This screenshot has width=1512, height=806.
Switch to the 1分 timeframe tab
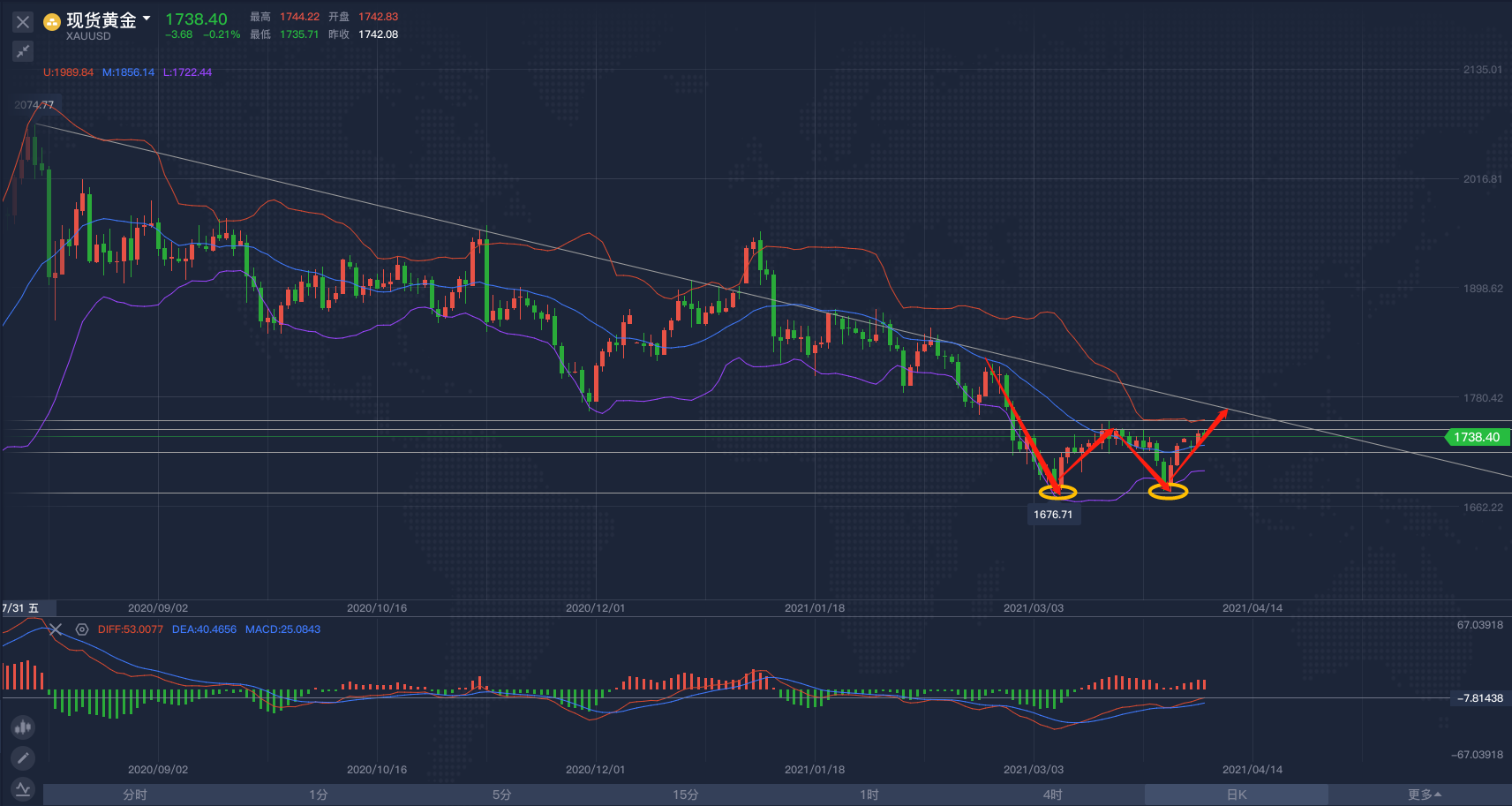point(319,795)
